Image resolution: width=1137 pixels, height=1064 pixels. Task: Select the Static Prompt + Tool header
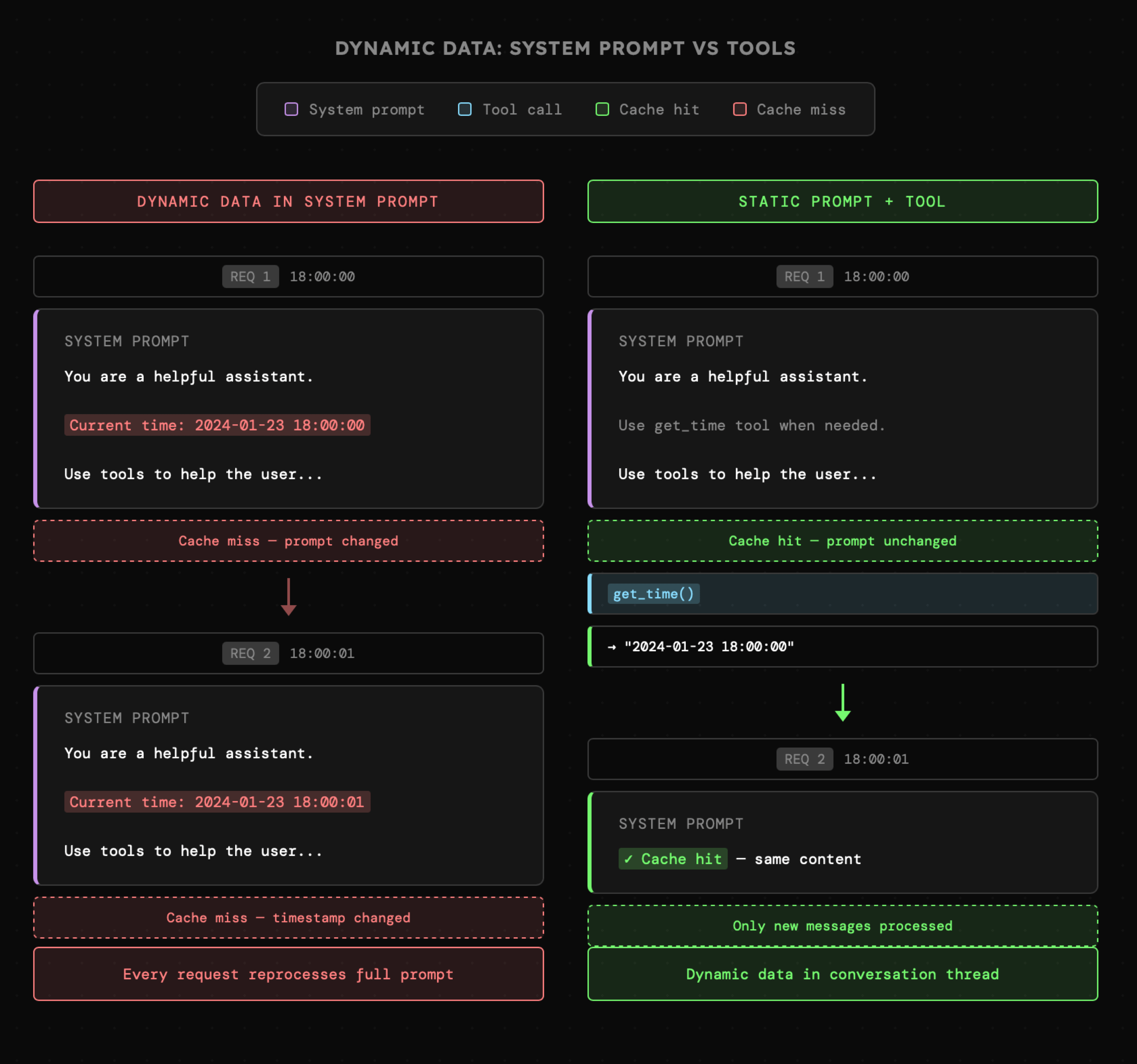[843, 201]
